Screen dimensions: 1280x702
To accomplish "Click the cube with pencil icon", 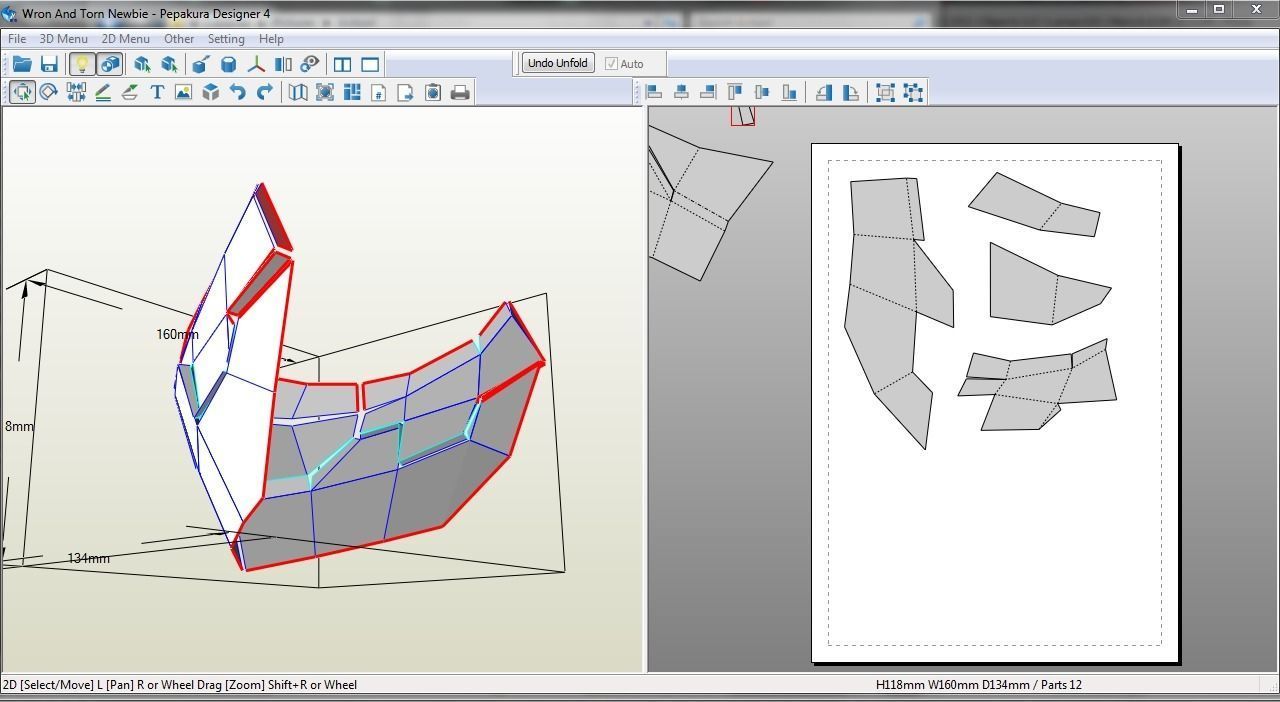I will click(x=200, y=64).
